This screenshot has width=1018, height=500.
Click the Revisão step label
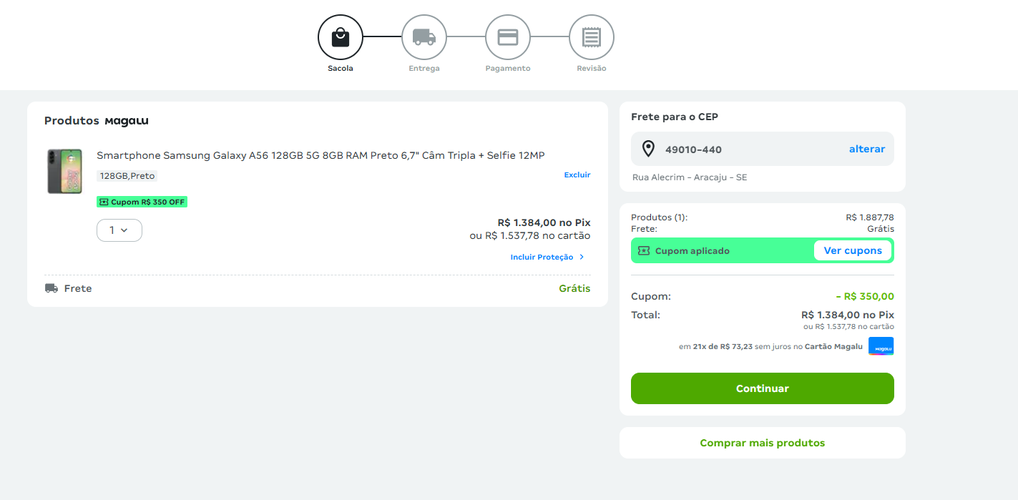tap(591, 68)
